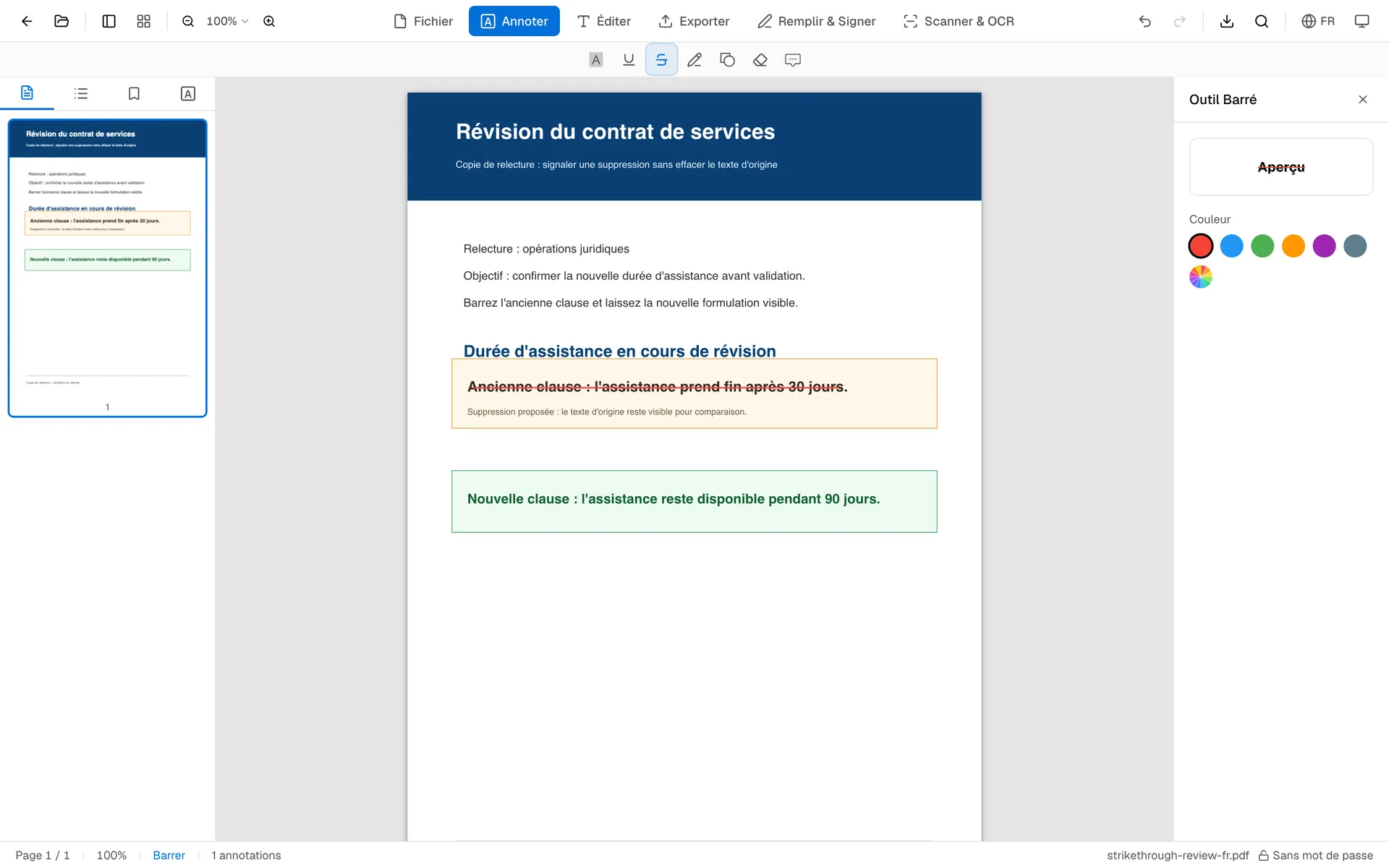
Task: Show the outline list sidebar tab
Action: [x=81, y=93]
